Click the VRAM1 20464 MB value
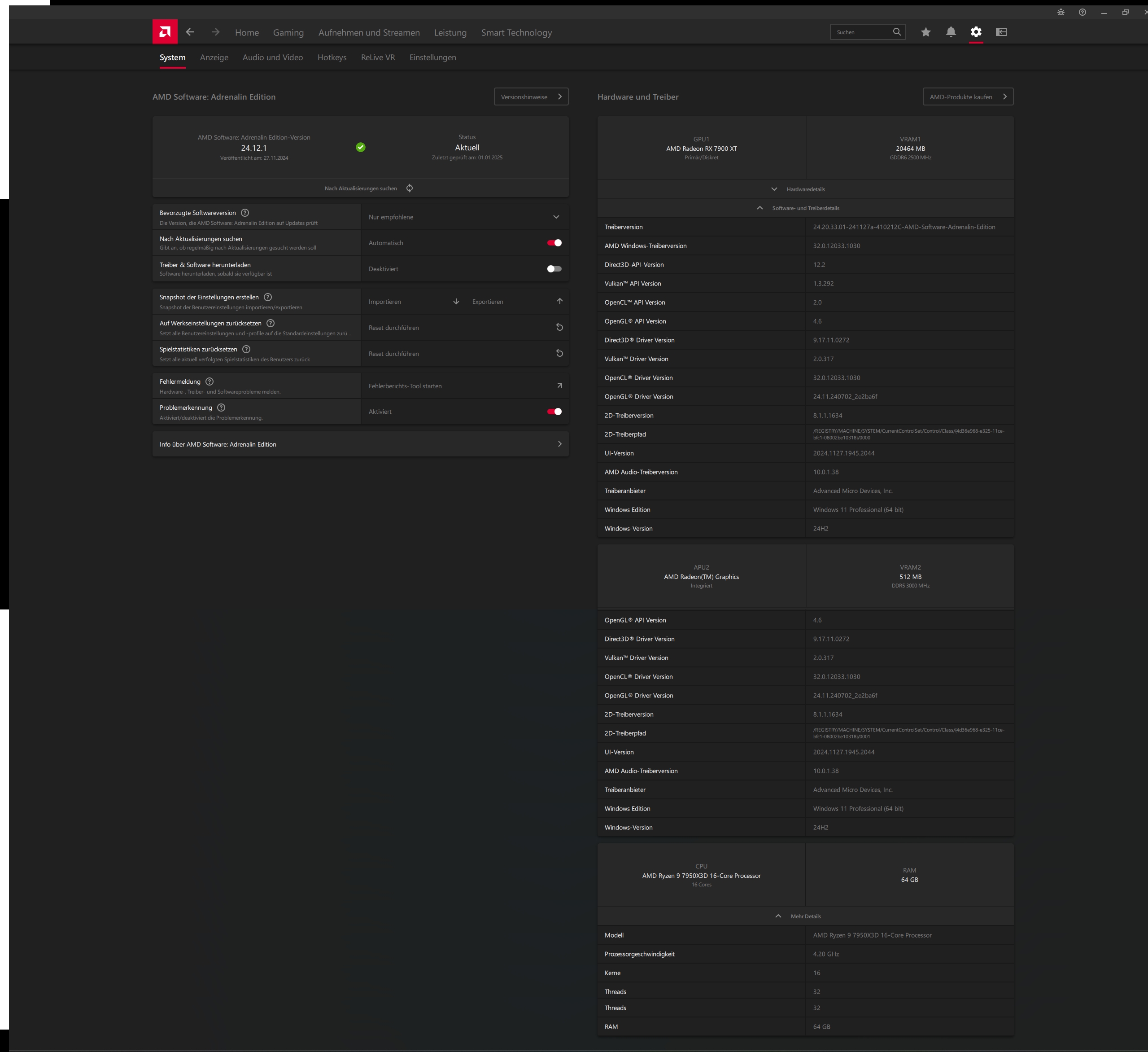The image size is (1148, 1052). click(x=910, y=148)
